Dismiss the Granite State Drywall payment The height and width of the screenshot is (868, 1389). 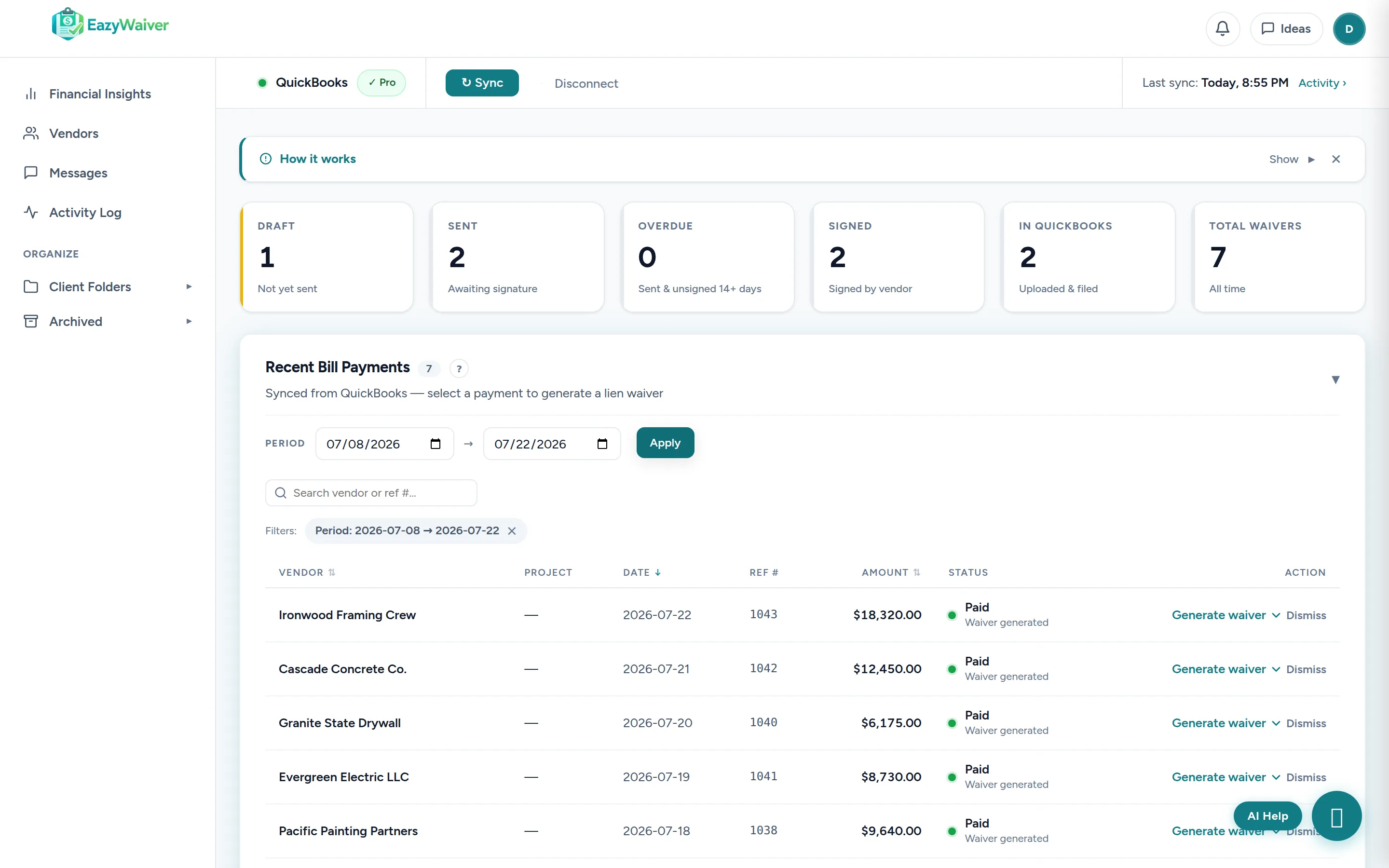coord(1306,723)
